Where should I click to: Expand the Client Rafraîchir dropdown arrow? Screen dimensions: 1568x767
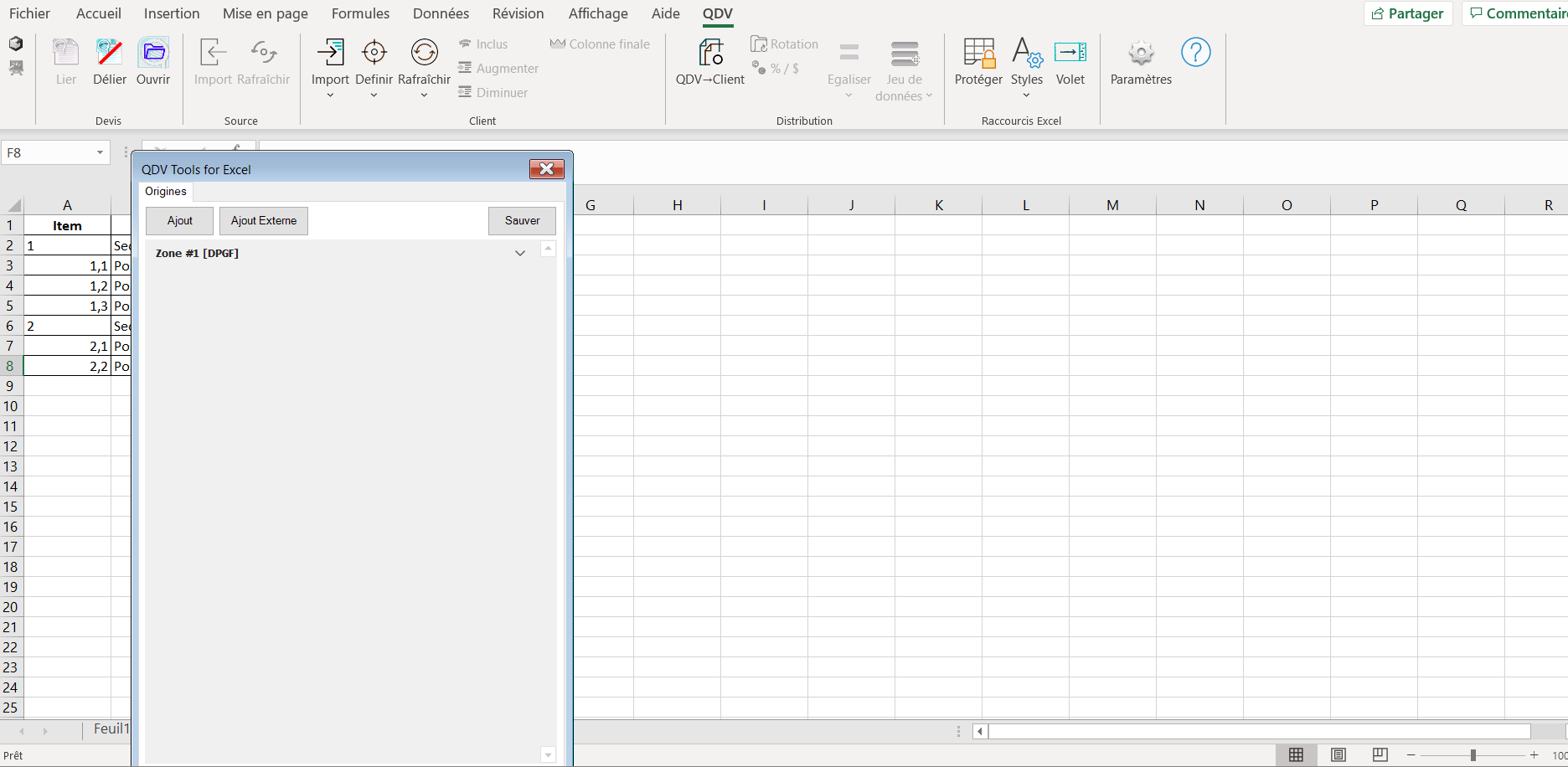[x=425, y=95]
